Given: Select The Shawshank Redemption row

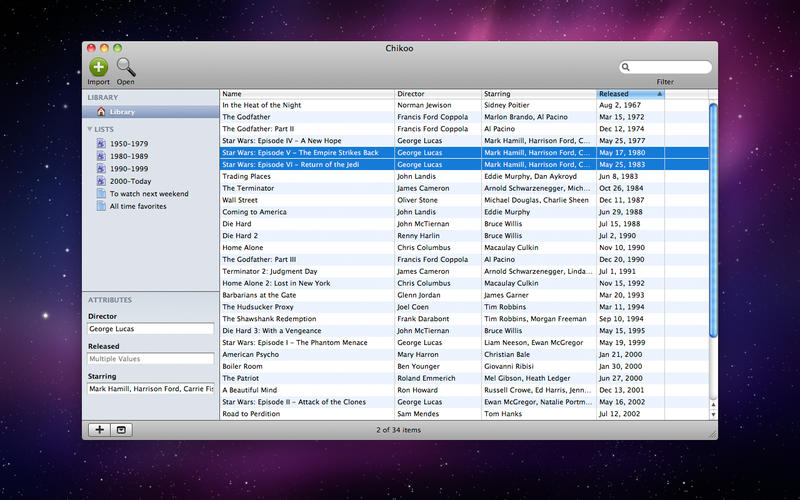Looking at the screenshot, I should (464, 319).
